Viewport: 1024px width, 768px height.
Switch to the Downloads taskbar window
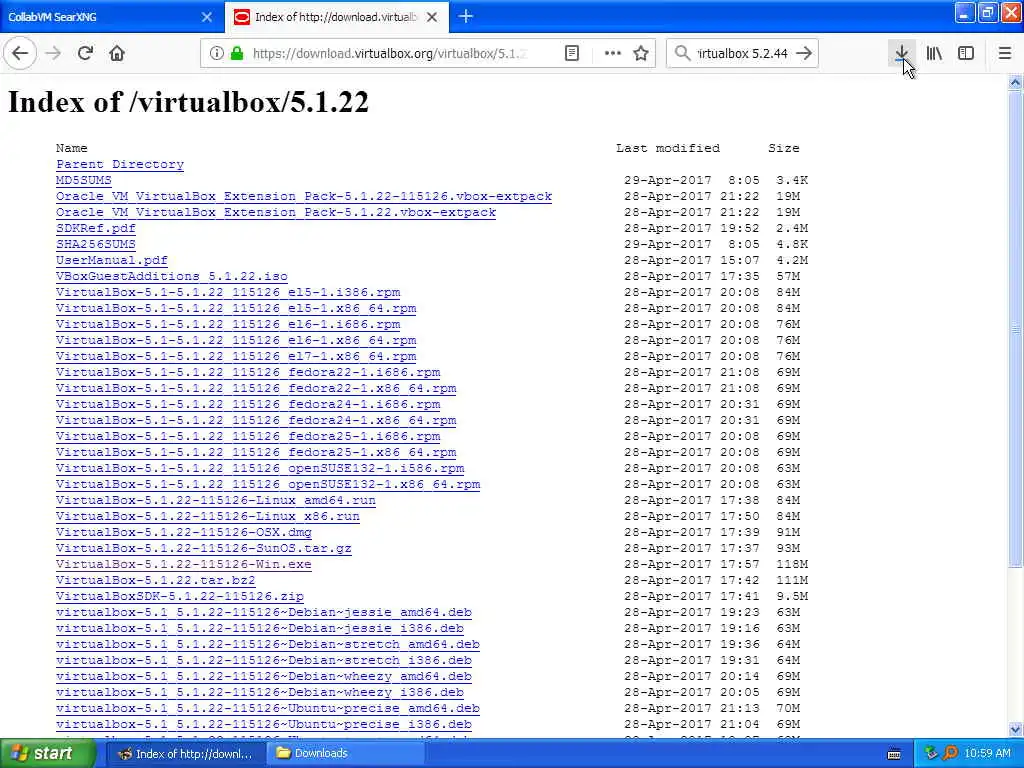click(345, 753)
